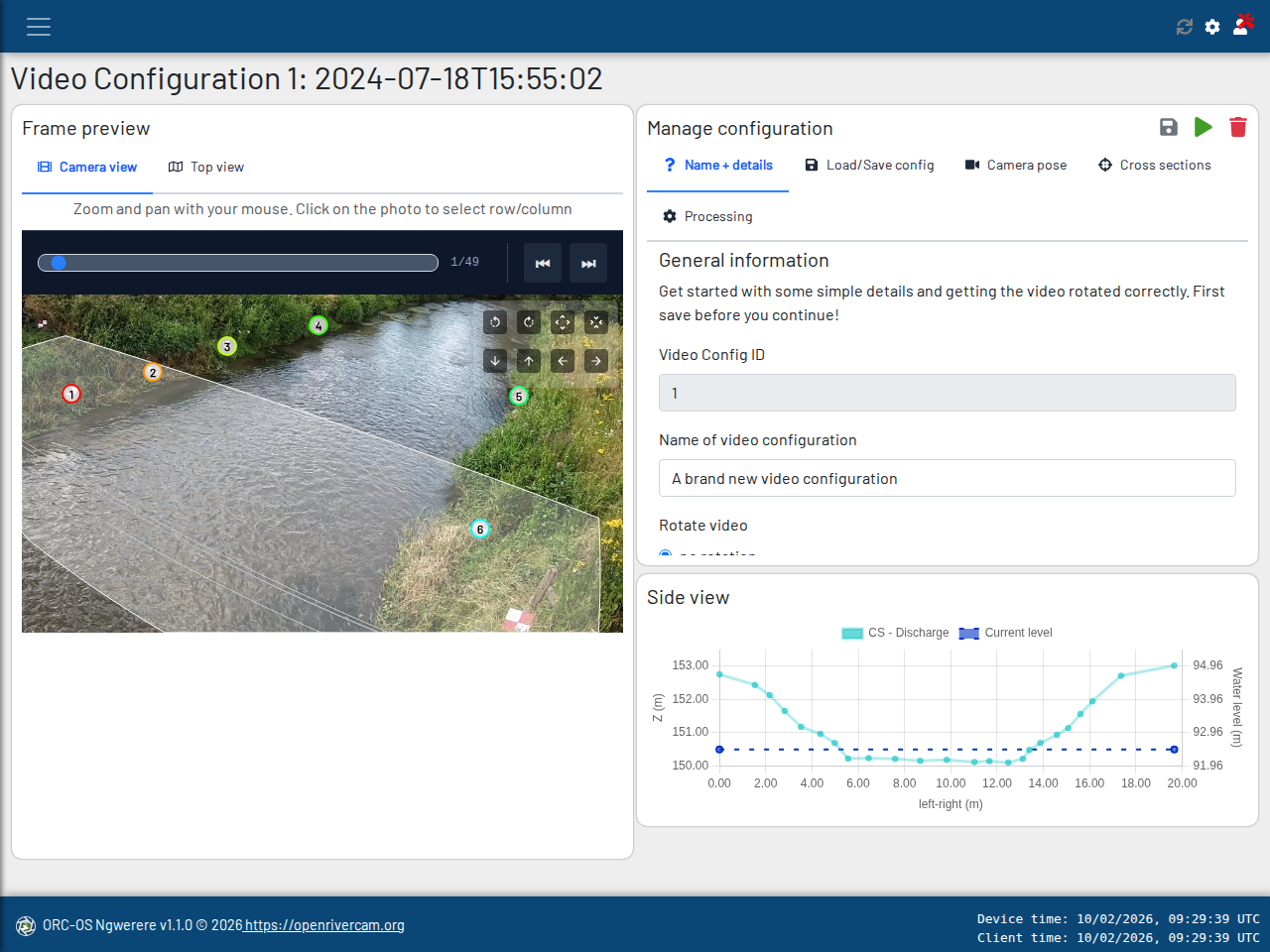Move the bounding box up
The height and width of the screenshot is (952, 1270).
tap(529, 361)
